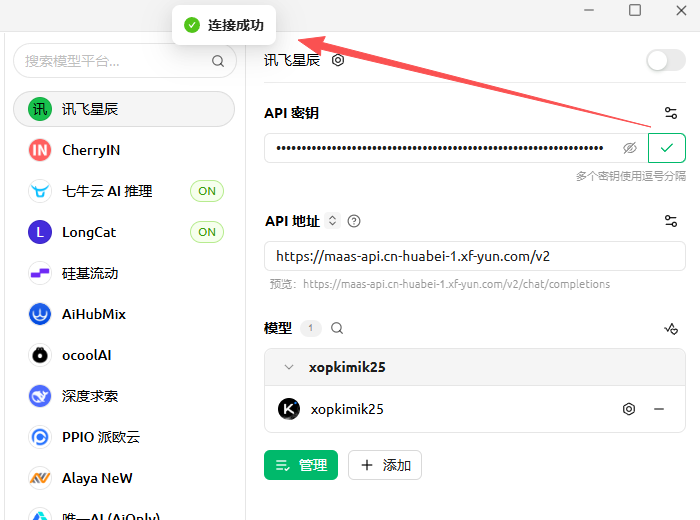Click the 添加 button
The image size is (700, 520).
click(x=385, y=465)
